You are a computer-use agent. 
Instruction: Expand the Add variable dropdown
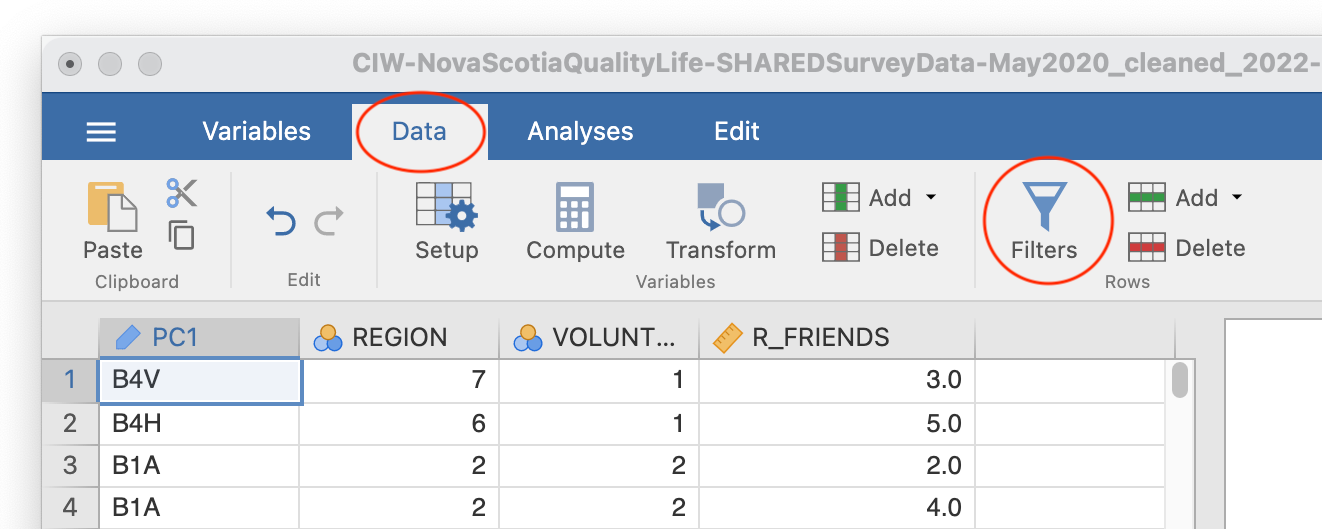[x=880, y=198]
